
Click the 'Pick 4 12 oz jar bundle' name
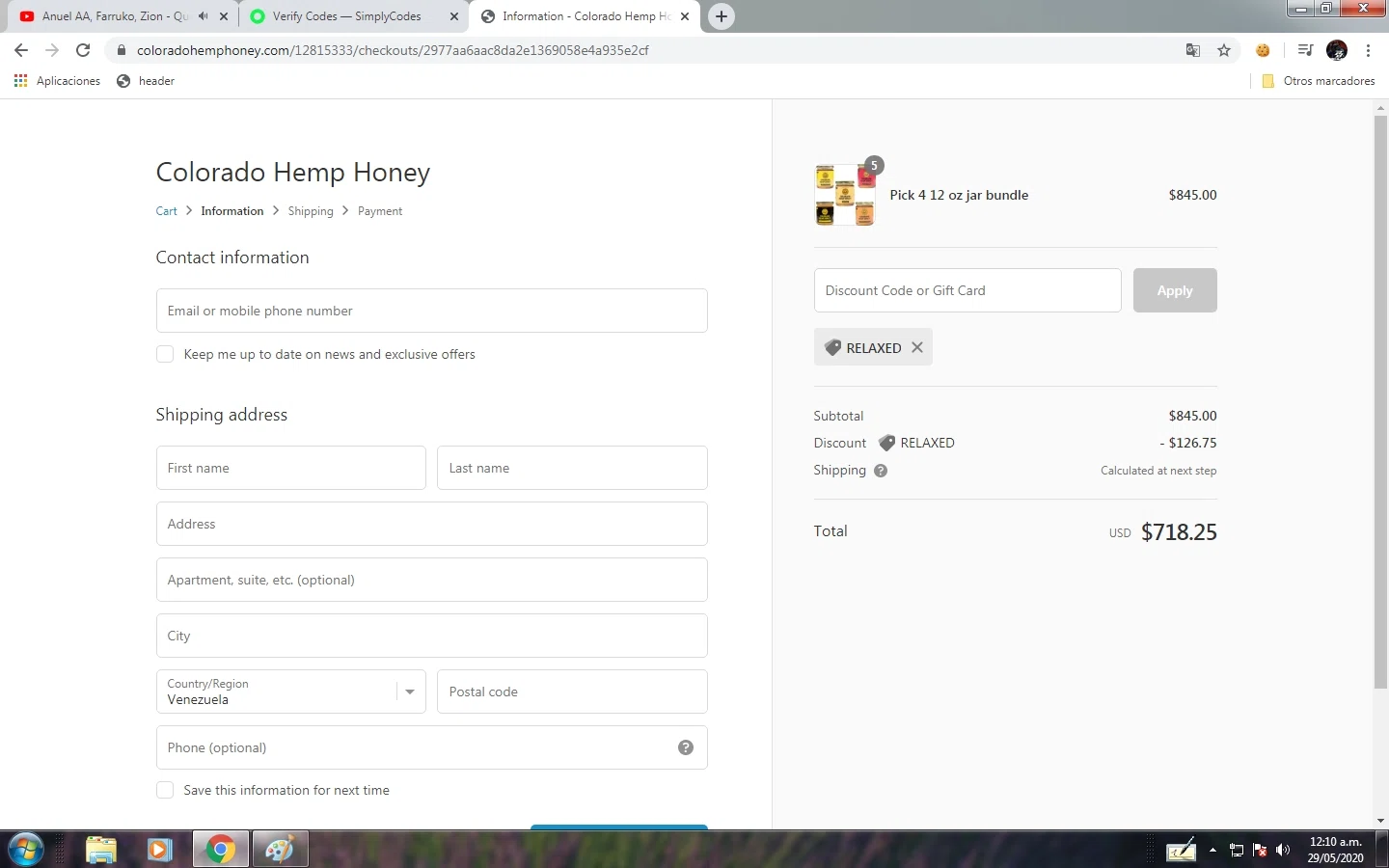click(x=959, y=195)
